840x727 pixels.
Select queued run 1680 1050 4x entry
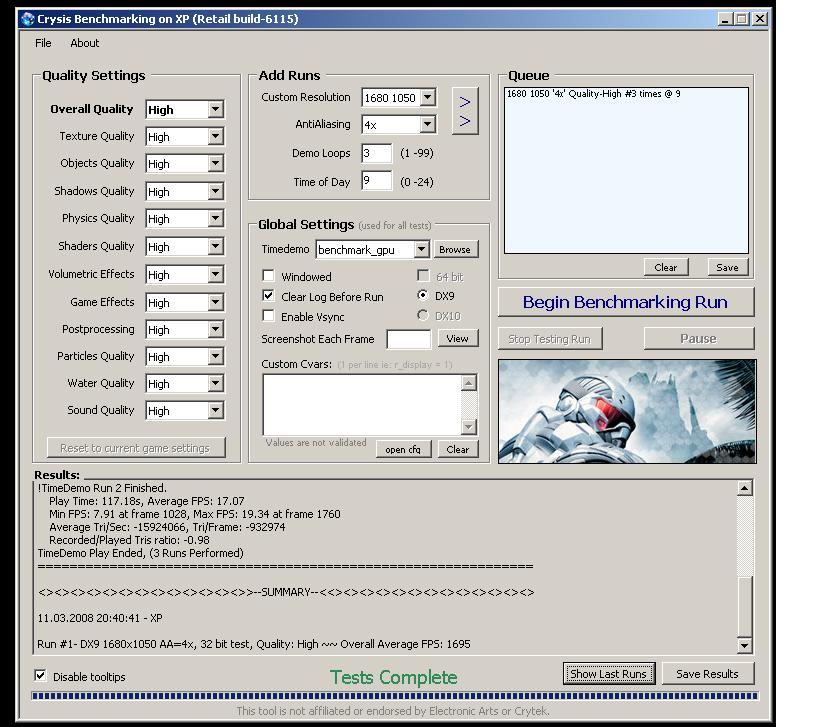594,94
